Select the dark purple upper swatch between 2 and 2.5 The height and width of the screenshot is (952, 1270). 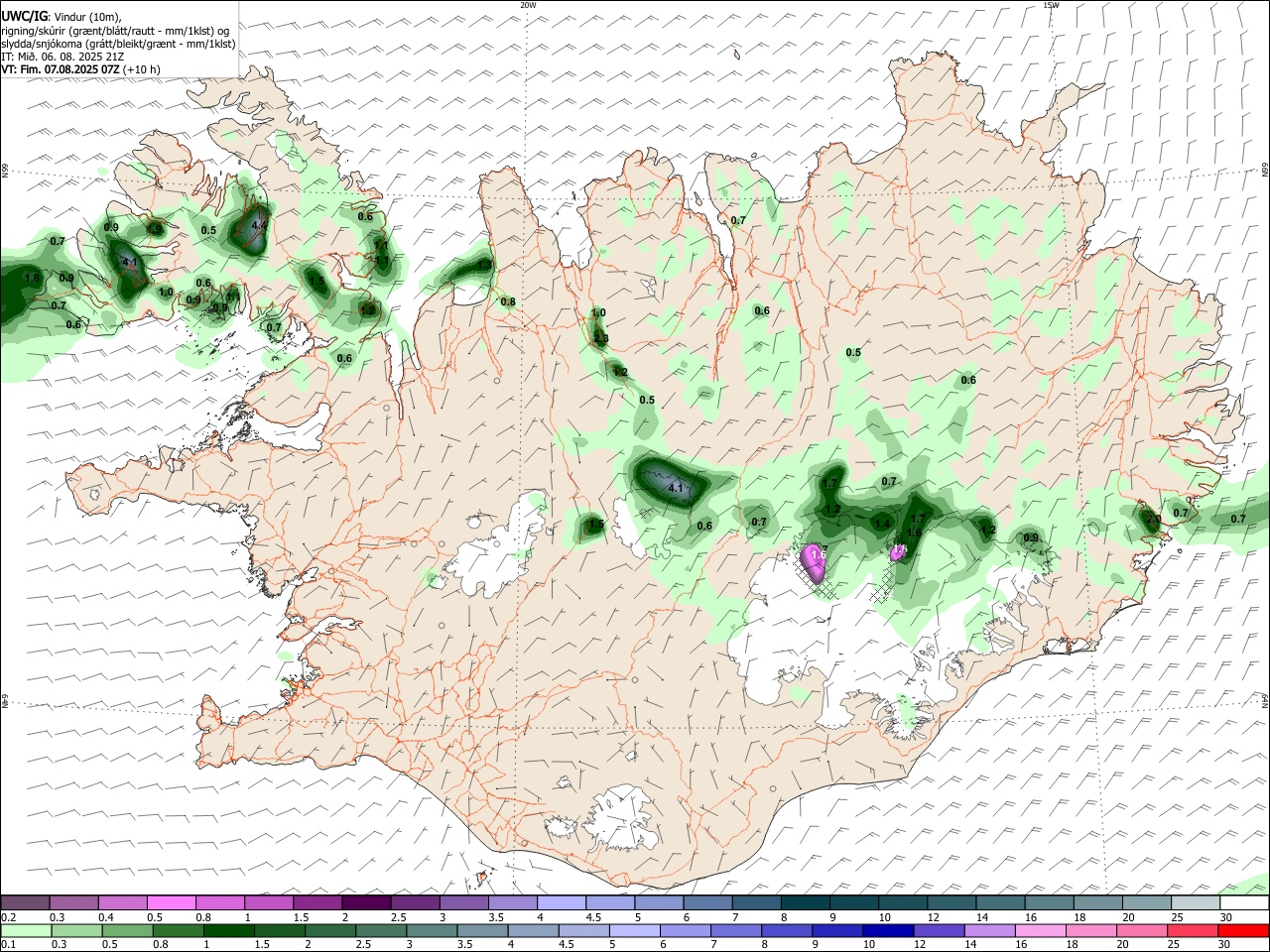tap(366, 902)
